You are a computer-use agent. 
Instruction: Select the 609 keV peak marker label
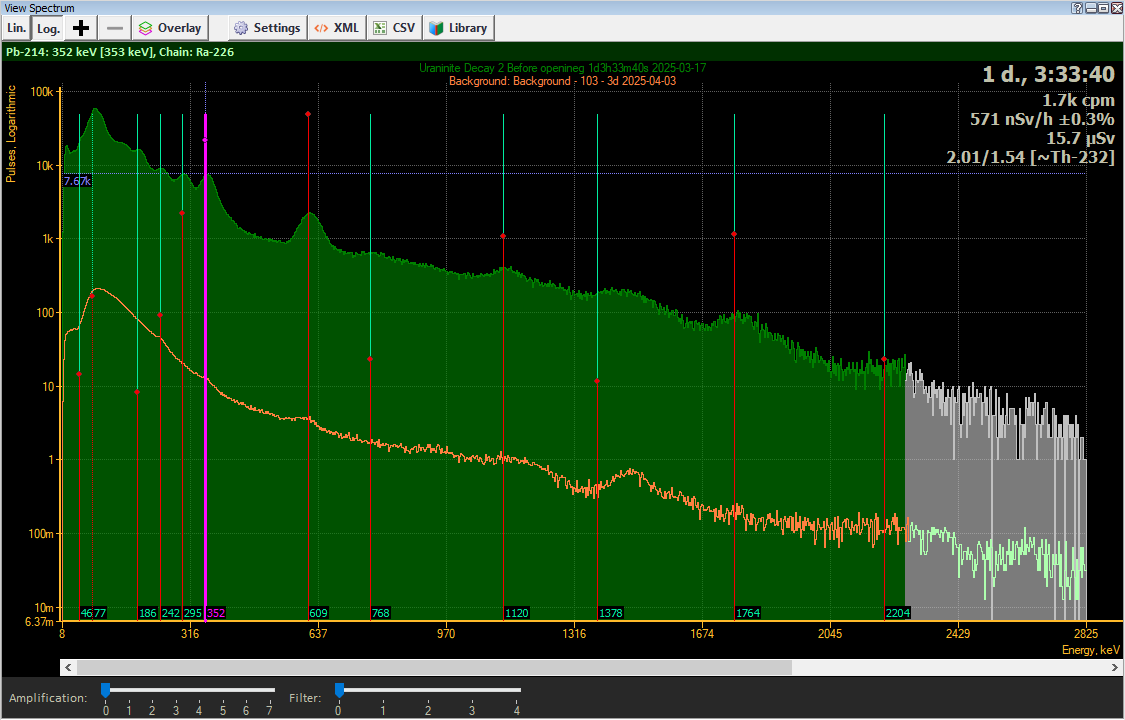click(319, 613)
